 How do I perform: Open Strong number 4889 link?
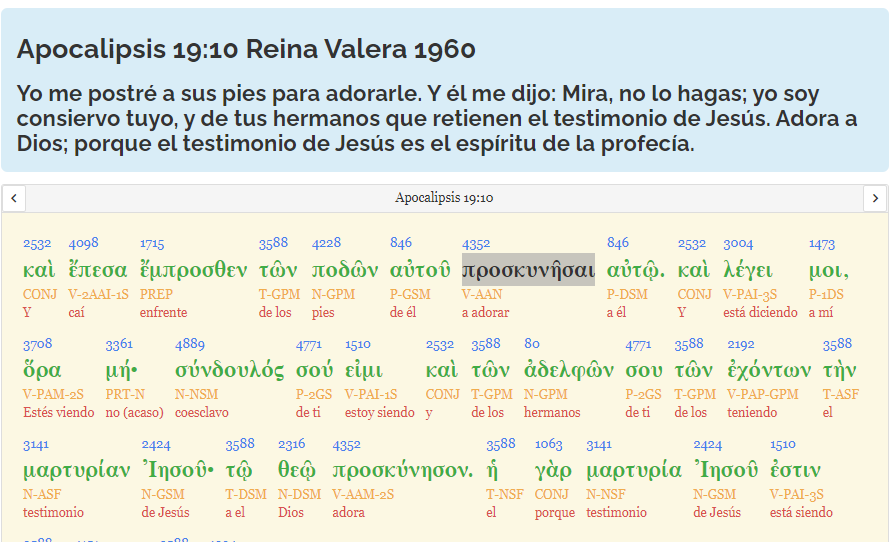click(189, 344)
